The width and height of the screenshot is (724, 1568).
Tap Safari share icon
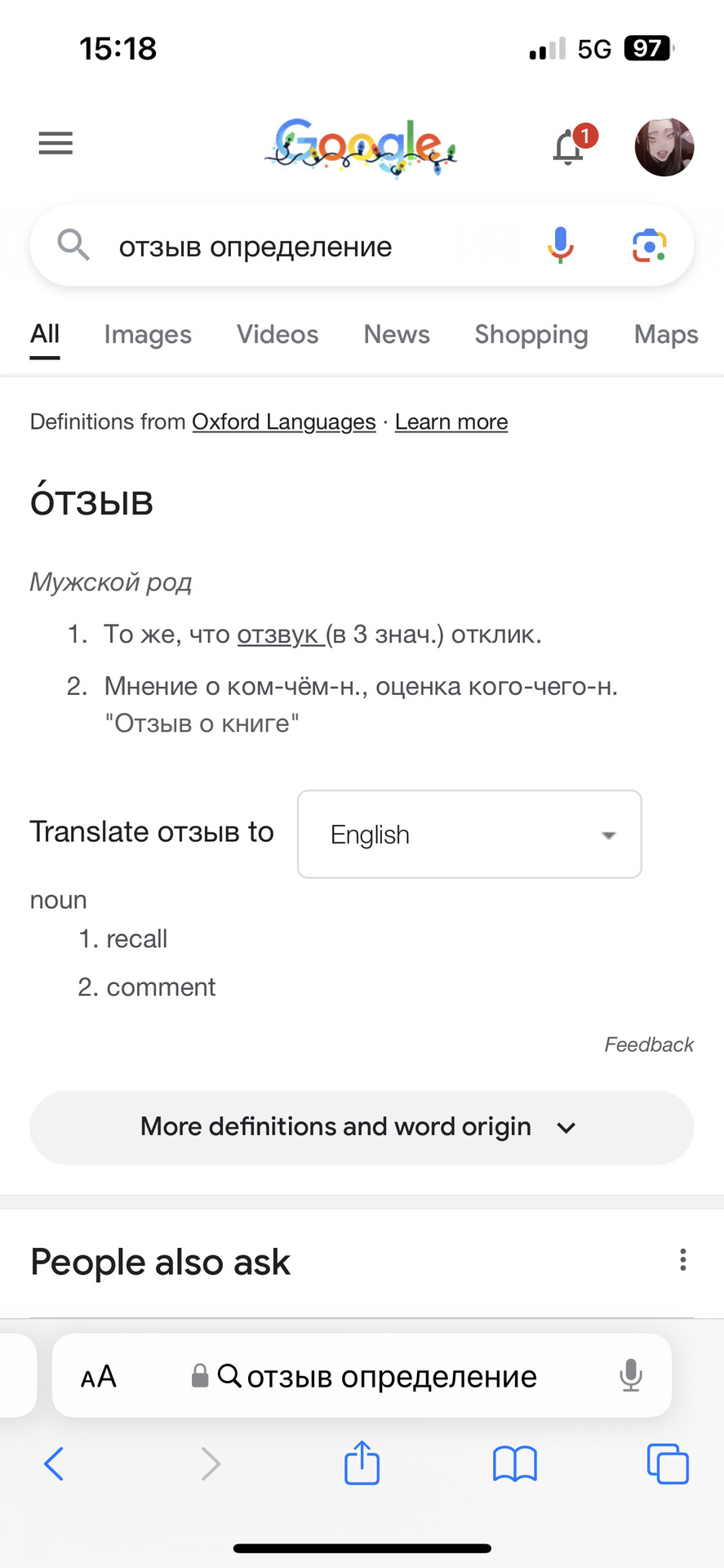[362, 1463]
